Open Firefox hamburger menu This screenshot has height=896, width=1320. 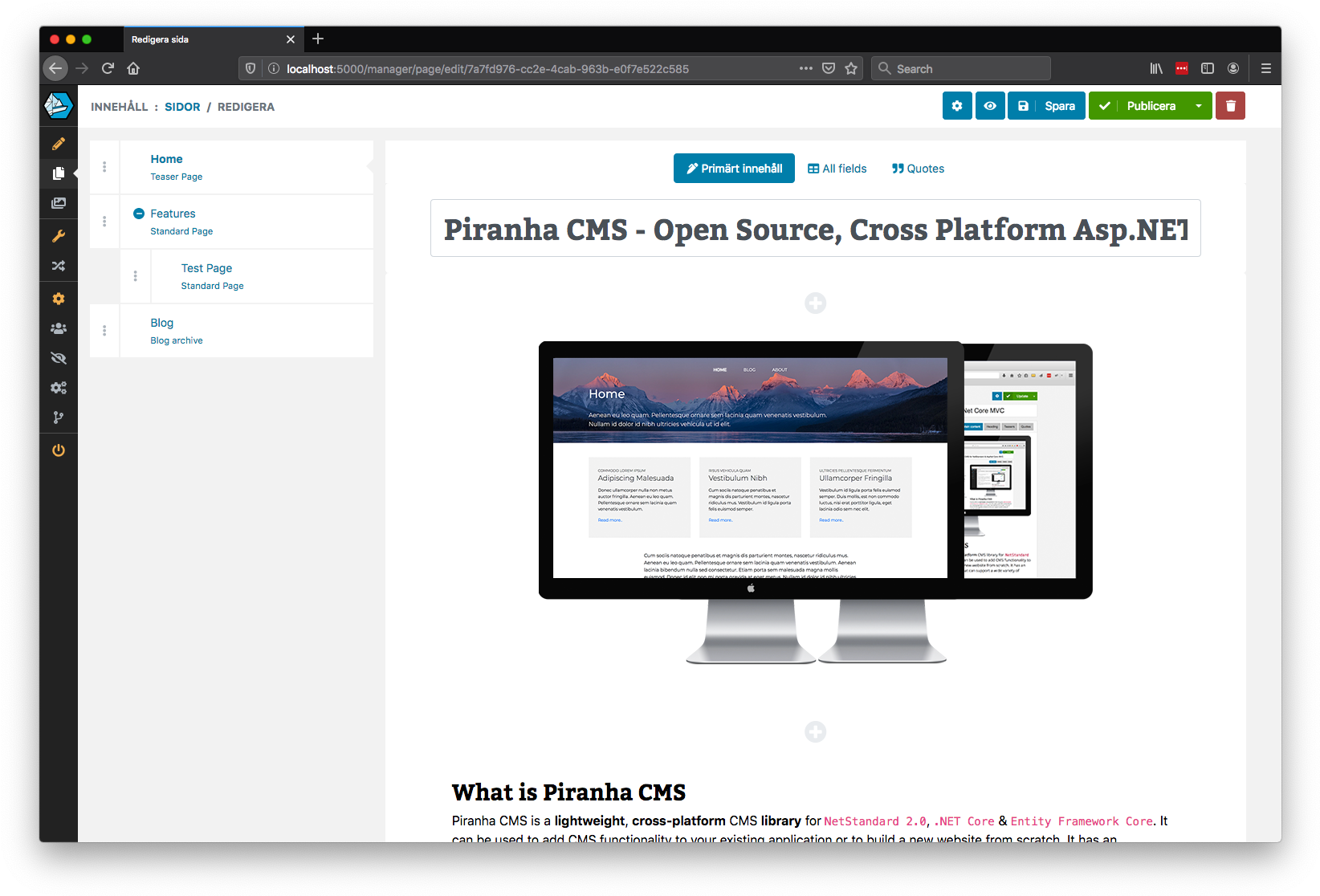[x=1265, y=68]
